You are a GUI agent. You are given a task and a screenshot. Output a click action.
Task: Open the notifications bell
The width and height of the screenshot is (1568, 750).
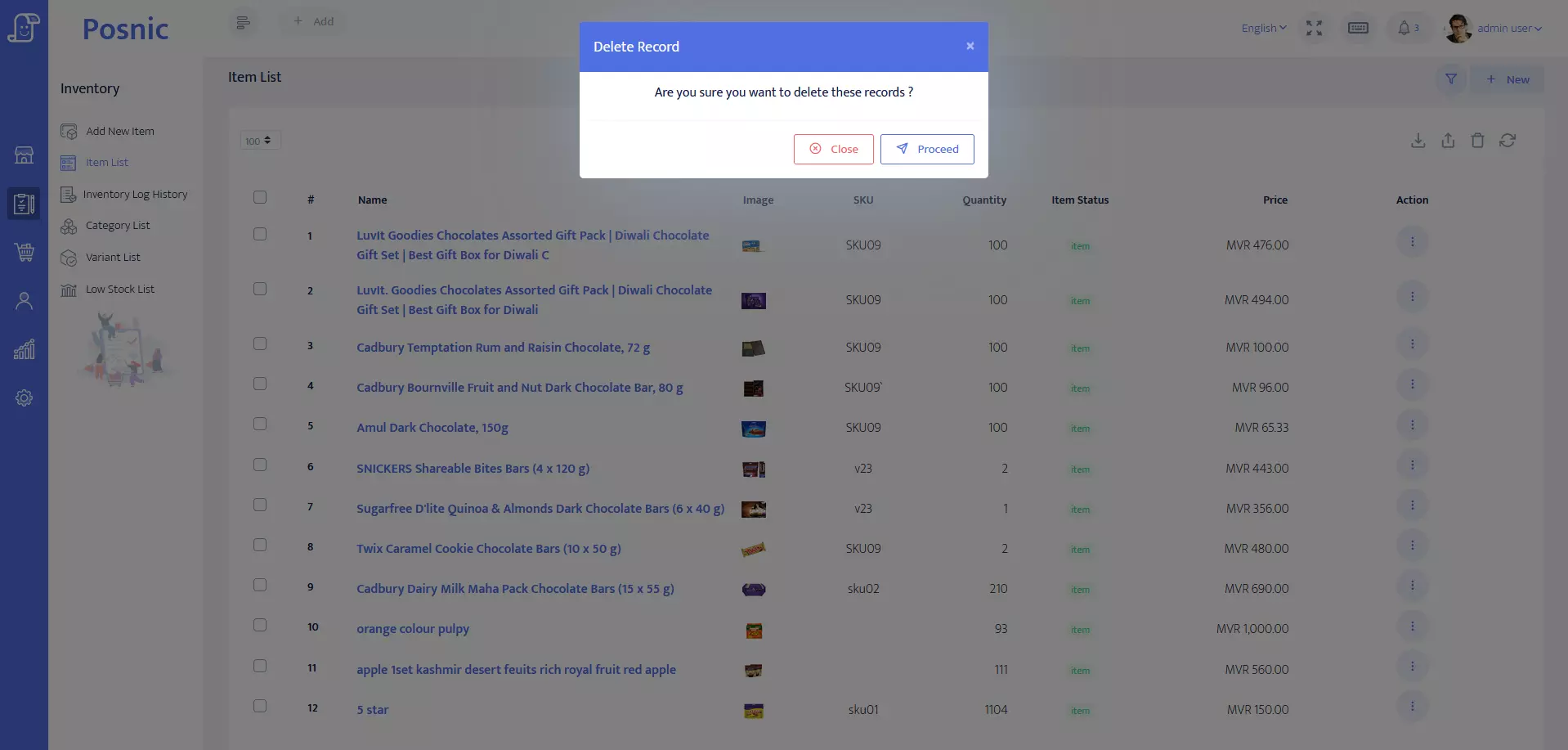(1404, 28)
